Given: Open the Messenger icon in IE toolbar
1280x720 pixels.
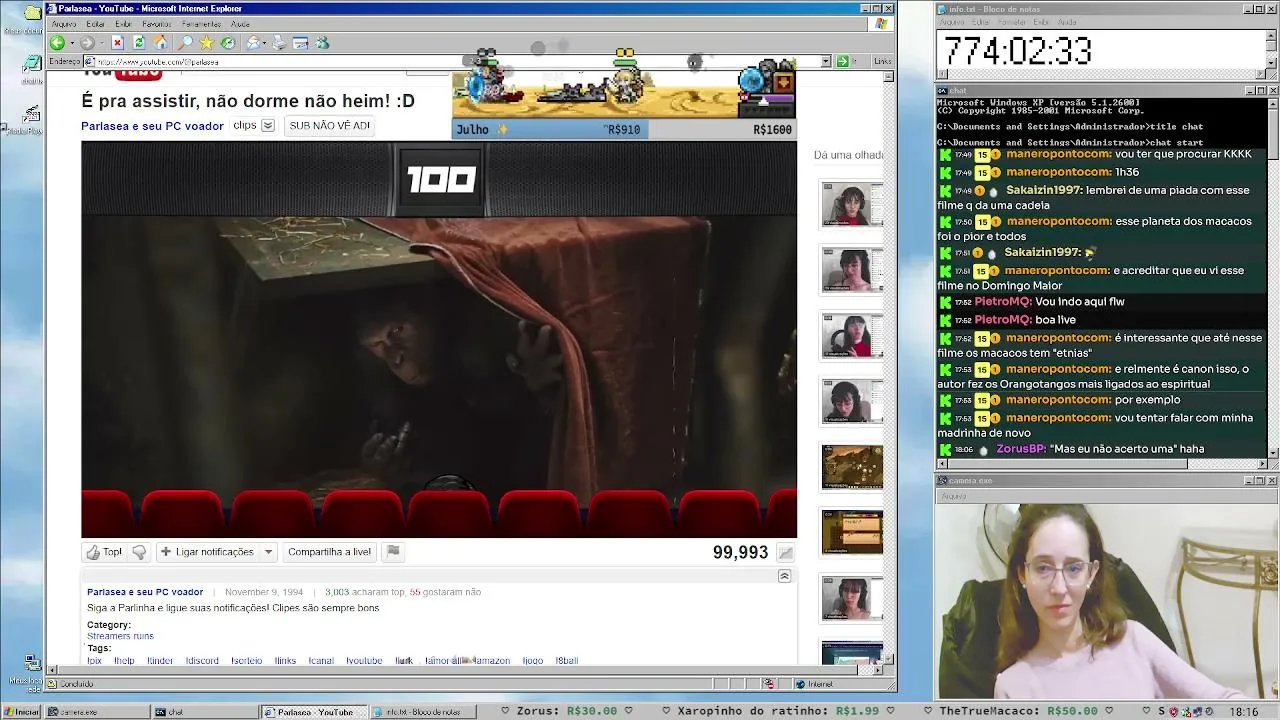Looking at the screenshot, I should pos(322,43).
